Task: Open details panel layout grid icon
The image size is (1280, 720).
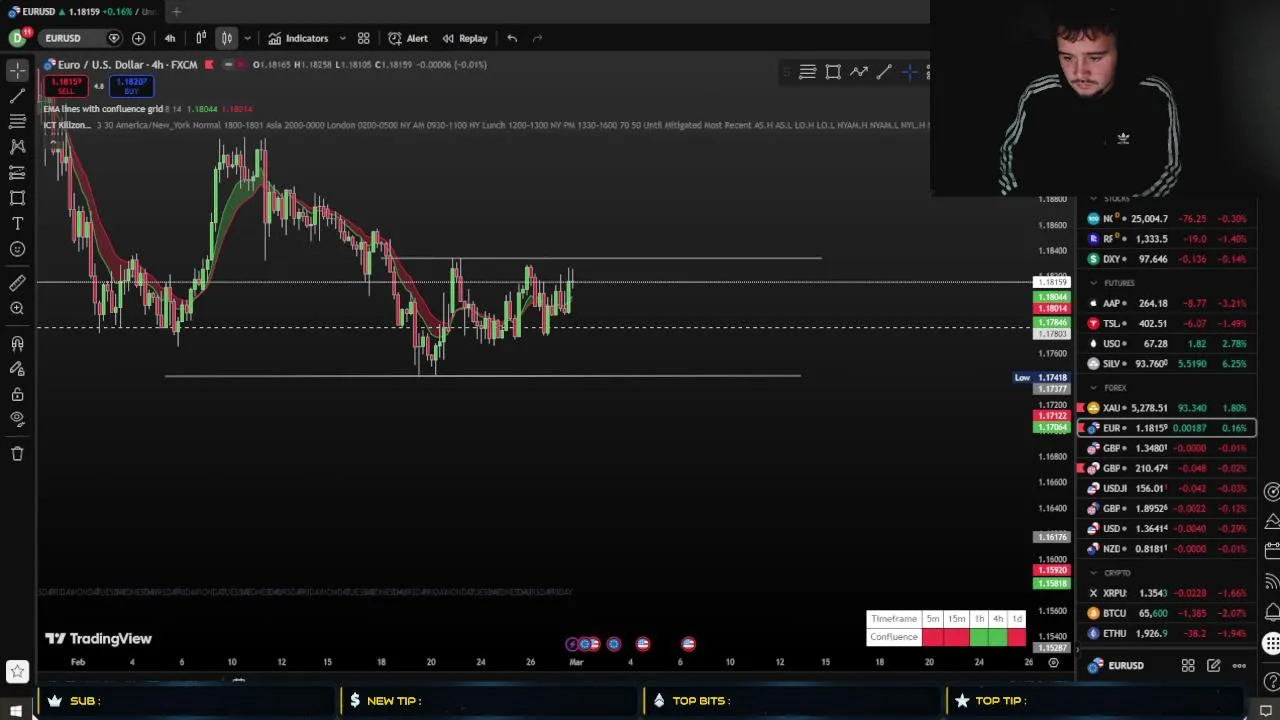Action: coord(1188,665)
